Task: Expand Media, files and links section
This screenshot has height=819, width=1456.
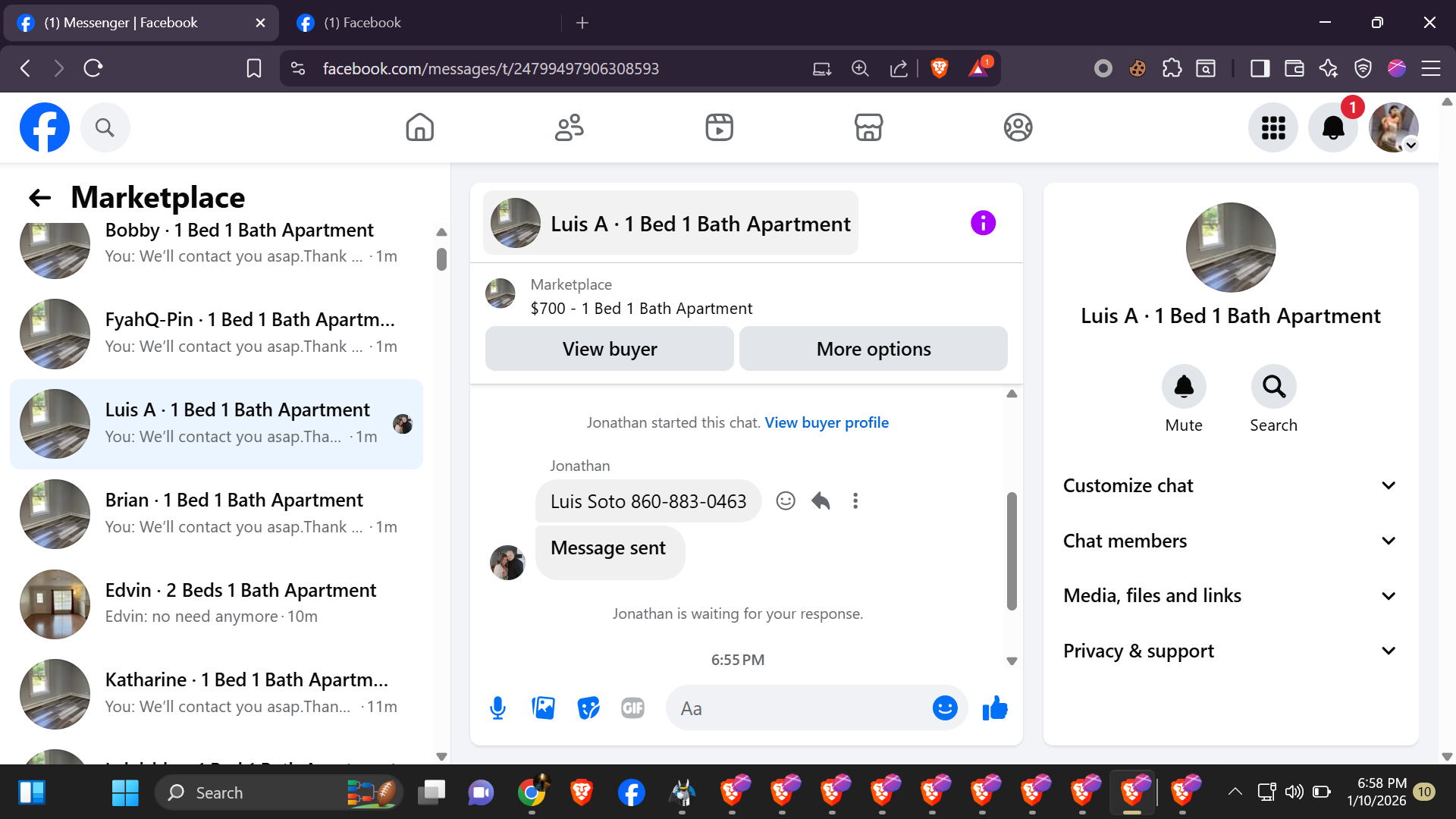Action: click(x=1230, y=596)
